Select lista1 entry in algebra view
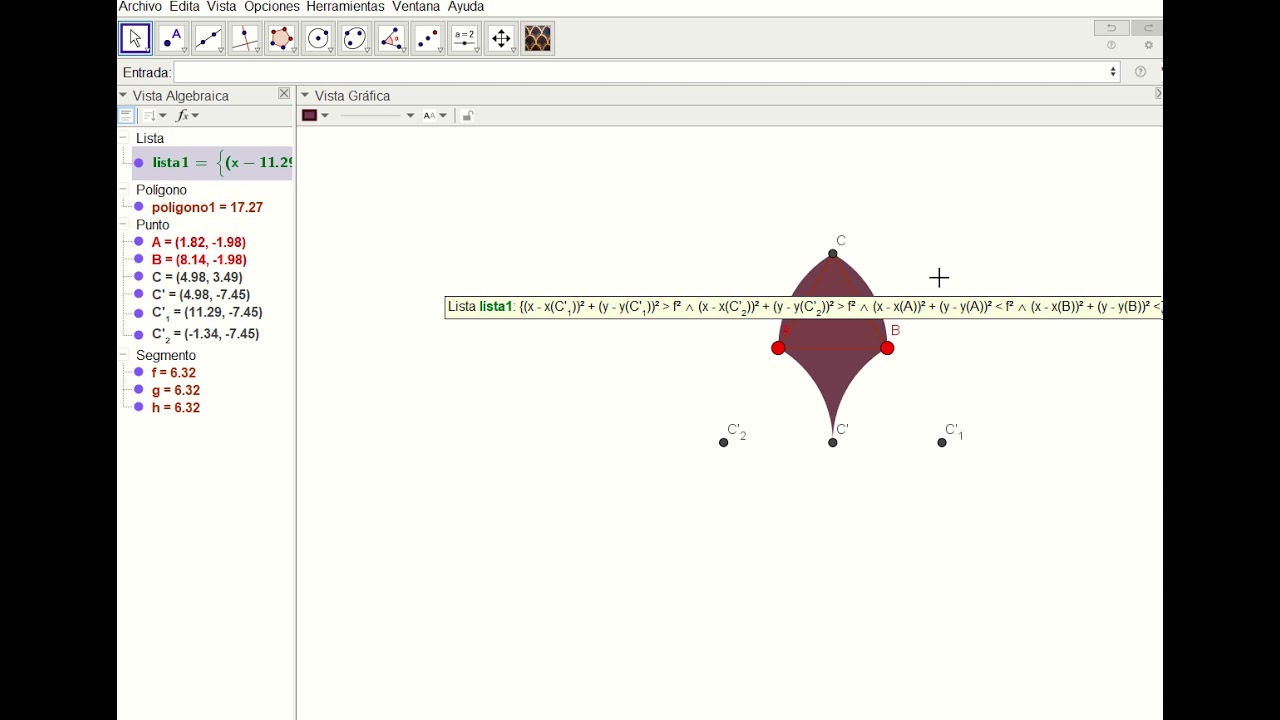 pyautogui.click(x=213, y=163)
